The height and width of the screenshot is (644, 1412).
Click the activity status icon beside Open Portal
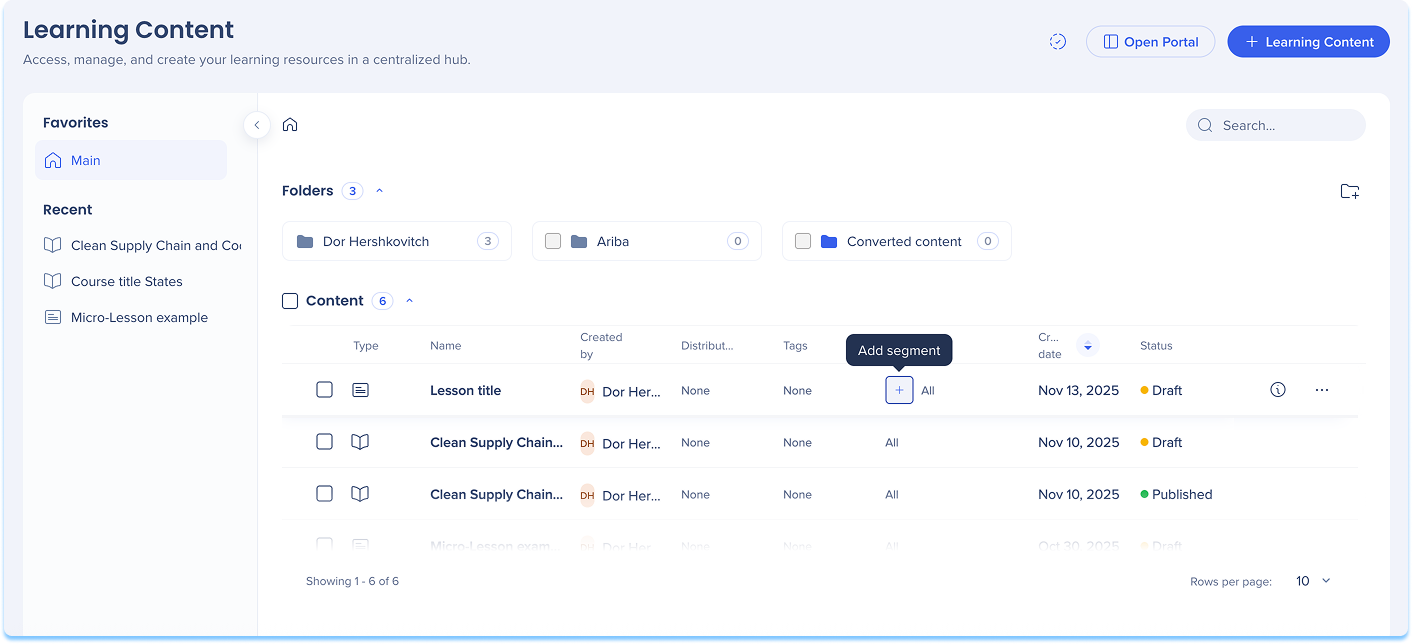coord(1057,42)
